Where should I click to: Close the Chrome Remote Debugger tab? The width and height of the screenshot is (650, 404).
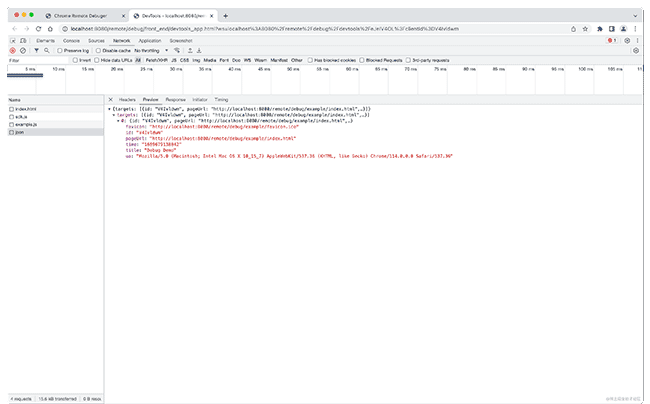[123, 16]
